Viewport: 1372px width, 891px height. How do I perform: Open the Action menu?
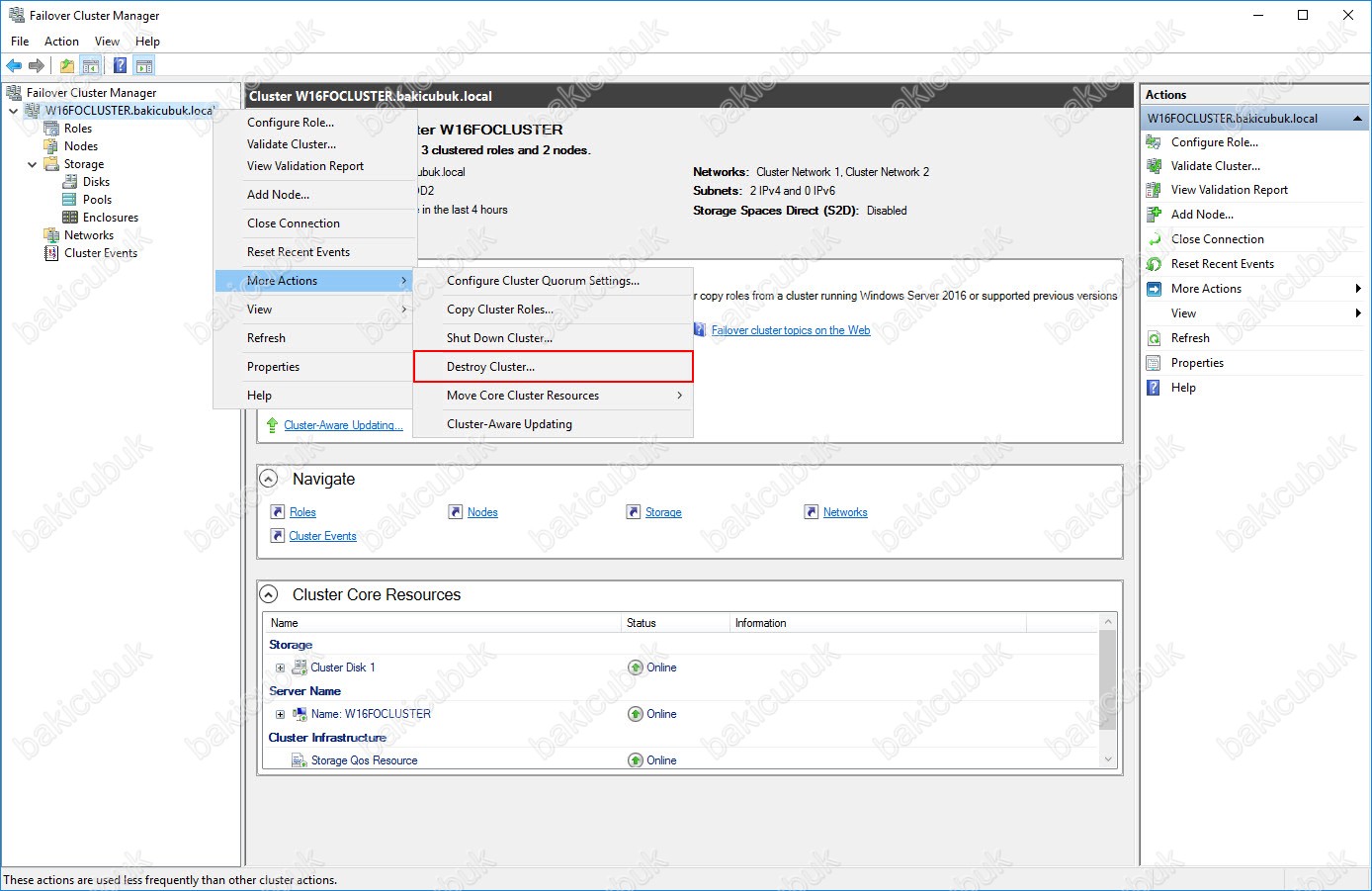(61, 42)
